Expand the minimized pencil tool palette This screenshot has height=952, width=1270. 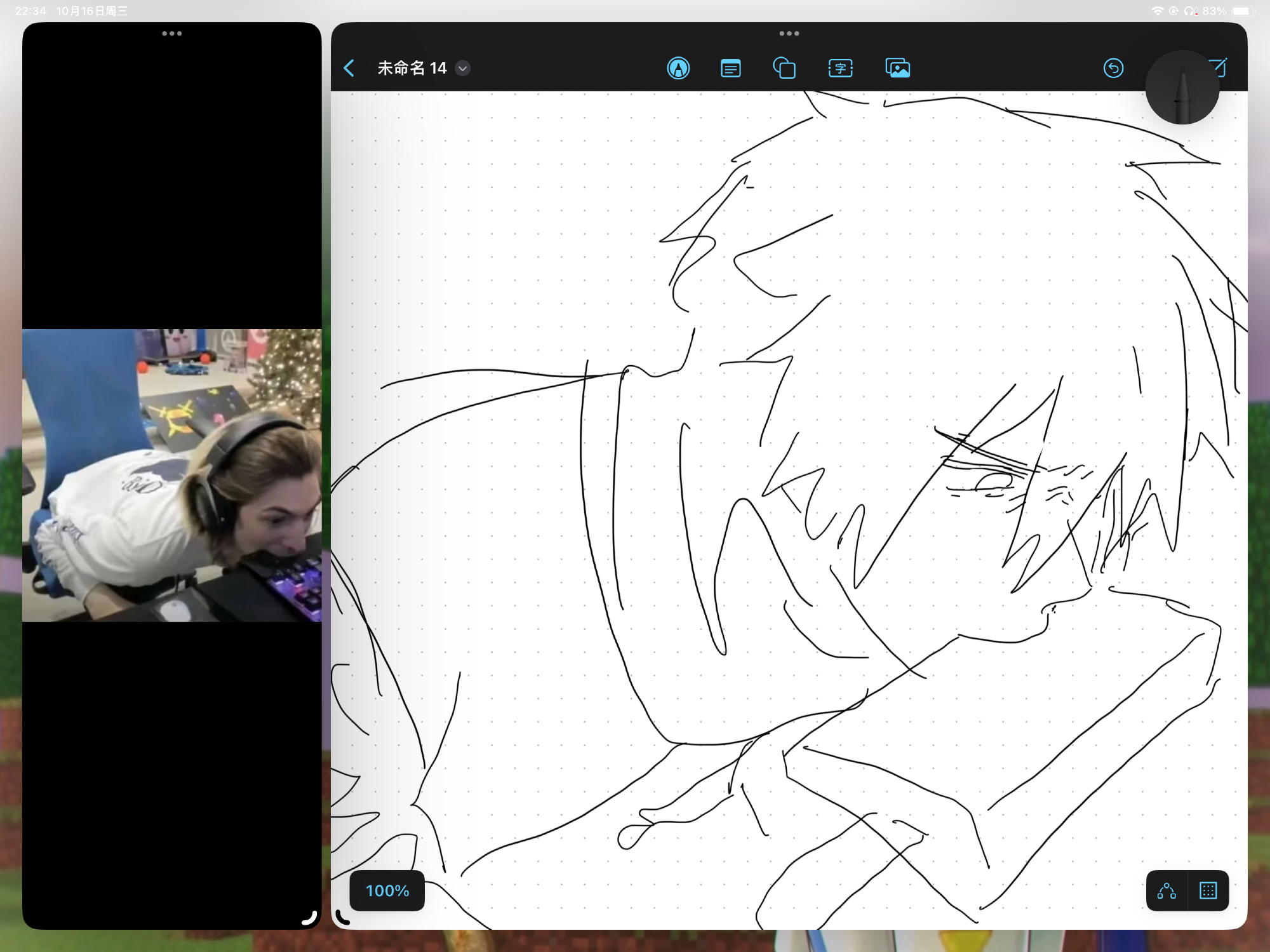[1182, 88]
